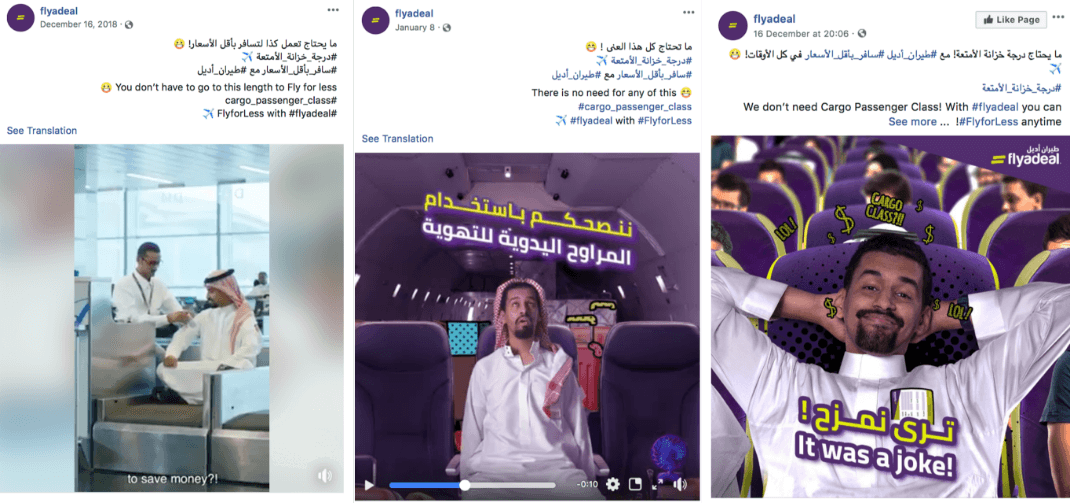This screenshot has height=503, width=1070.
Task: Open the flyadeal avatar on the middle post
Action: (x=375, y=20)
